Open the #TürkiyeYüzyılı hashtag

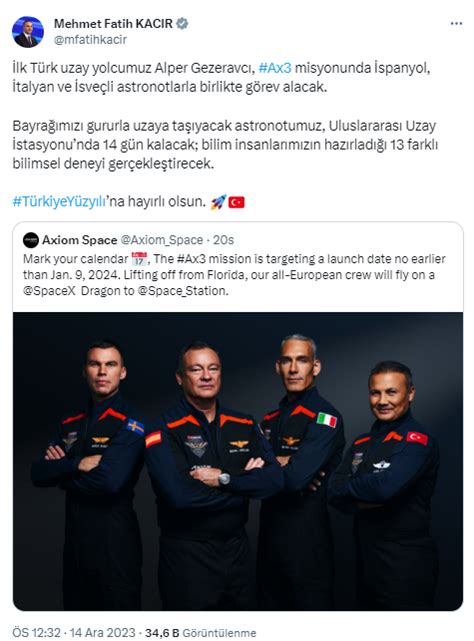point(59,202)
